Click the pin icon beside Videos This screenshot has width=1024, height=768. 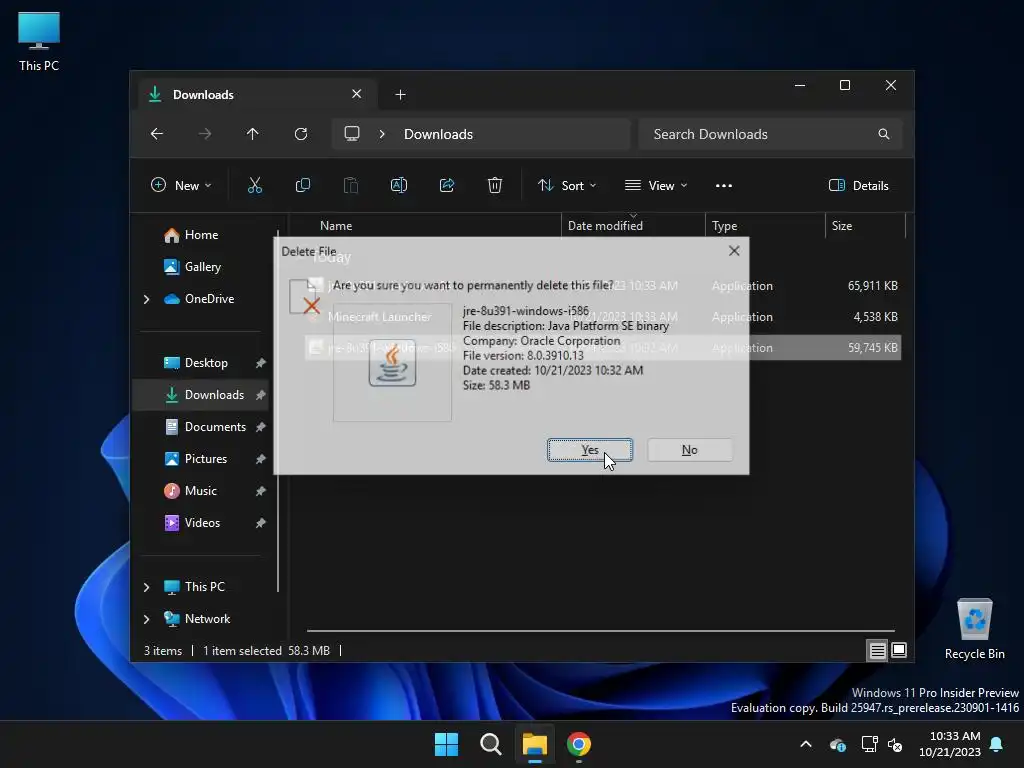tap(261, 523)
